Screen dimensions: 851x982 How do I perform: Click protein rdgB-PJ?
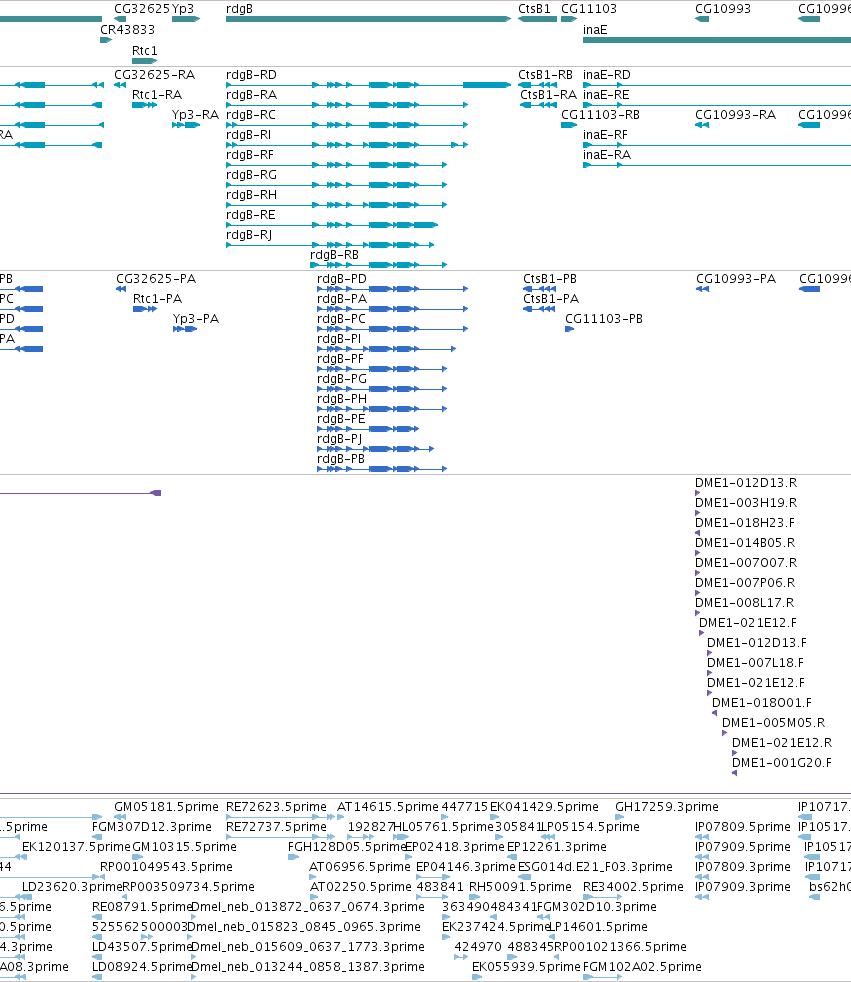376,450
